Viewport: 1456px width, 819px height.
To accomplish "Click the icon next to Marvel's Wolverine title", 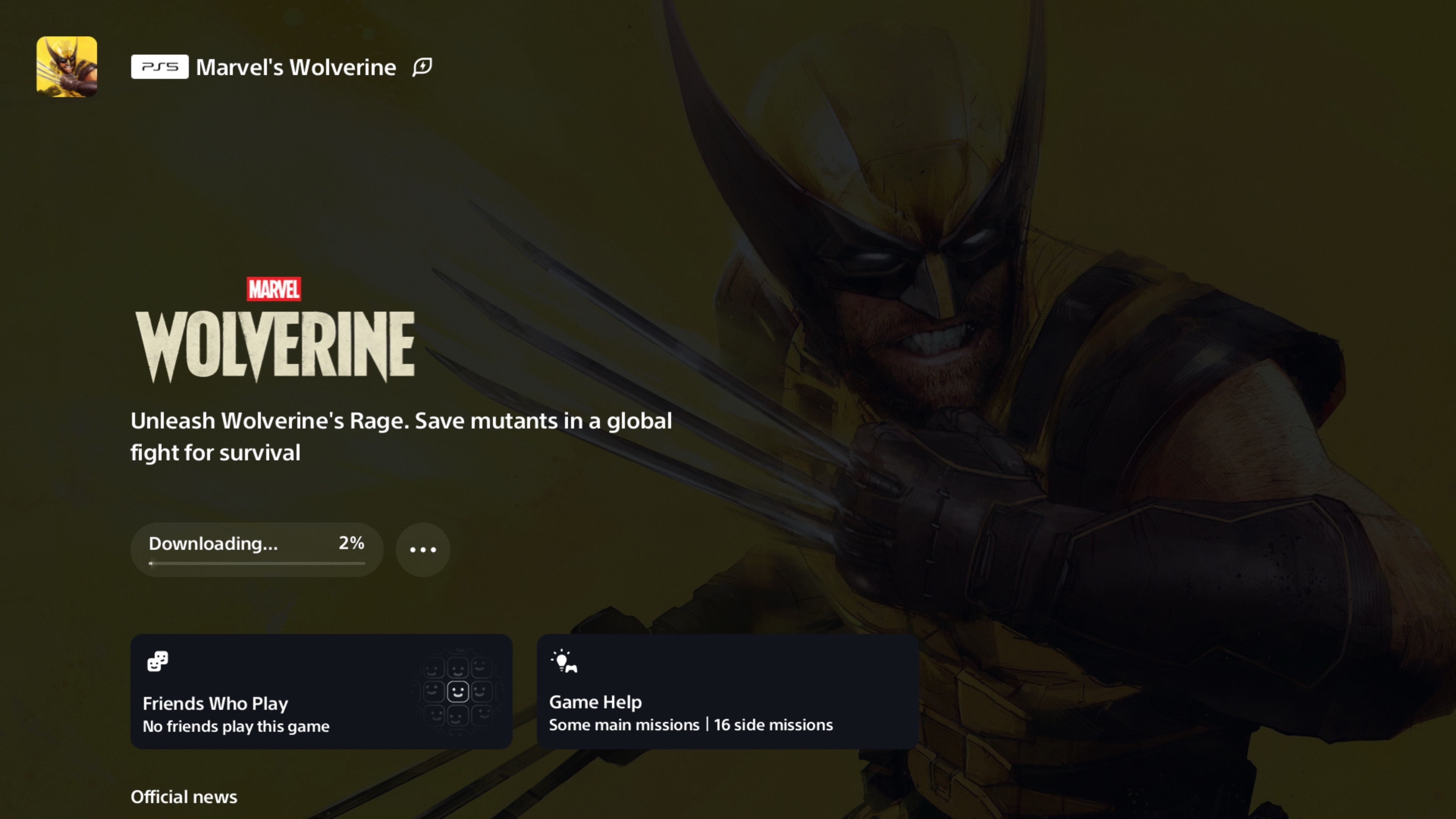I will coord(422,67).
